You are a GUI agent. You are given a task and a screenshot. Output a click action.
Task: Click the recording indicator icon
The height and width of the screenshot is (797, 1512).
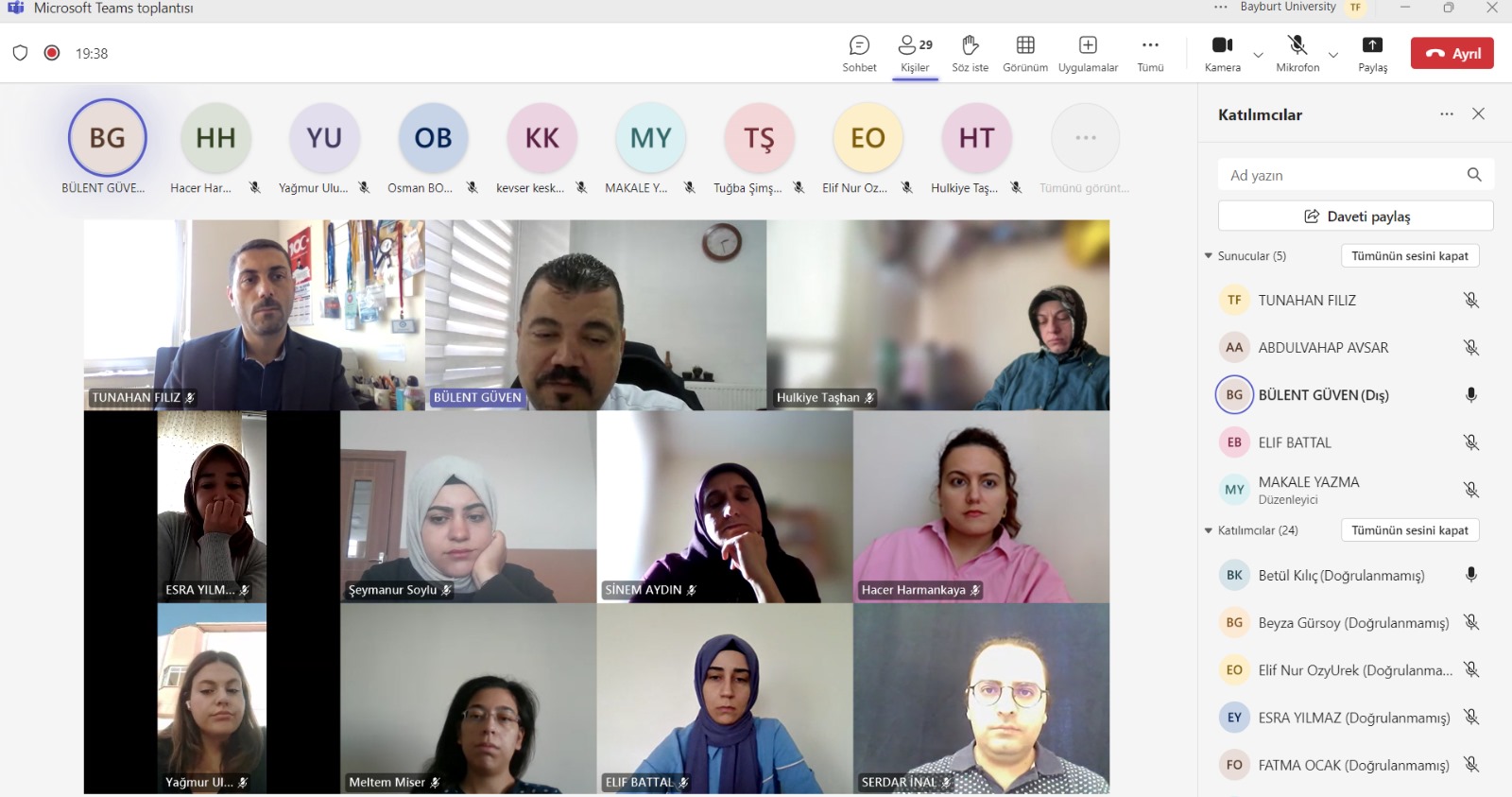tap(52, 53)
